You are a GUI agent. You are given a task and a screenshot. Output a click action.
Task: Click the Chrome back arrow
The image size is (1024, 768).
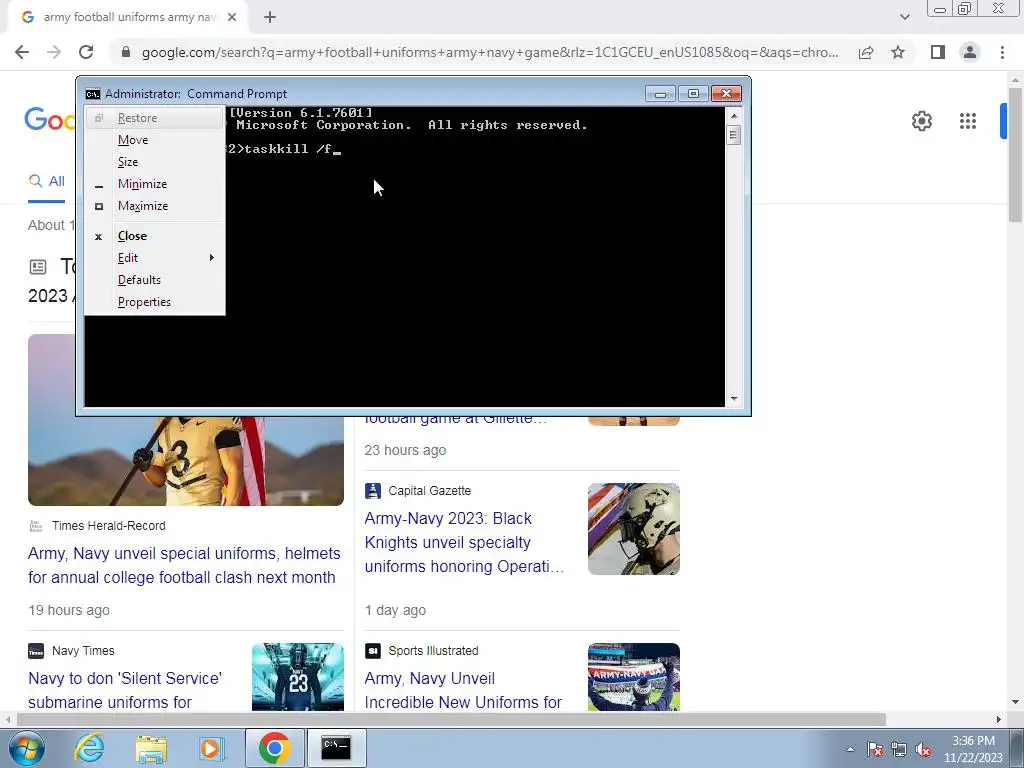(x=22, y=52)
